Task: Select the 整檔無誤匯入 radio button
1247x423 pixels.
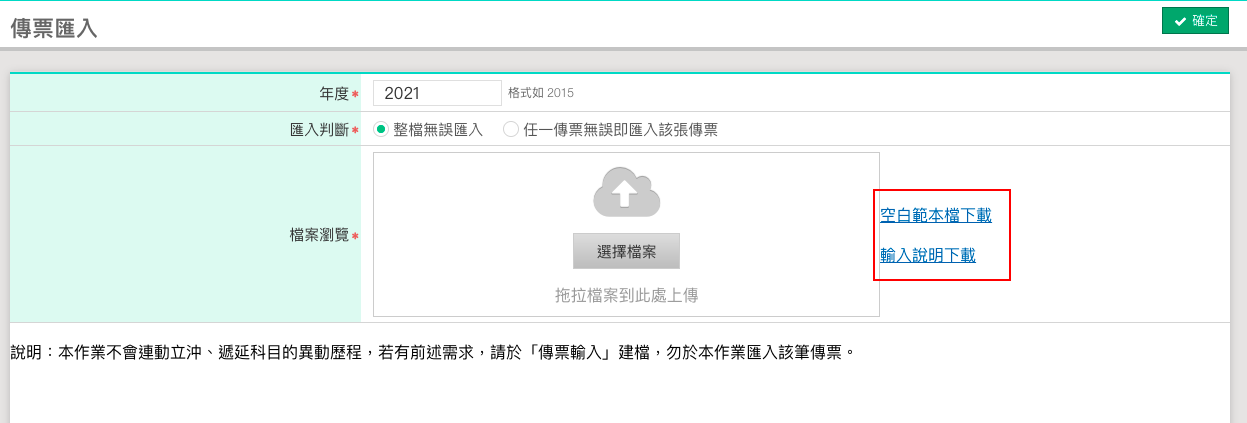Action: pos(380,129)
